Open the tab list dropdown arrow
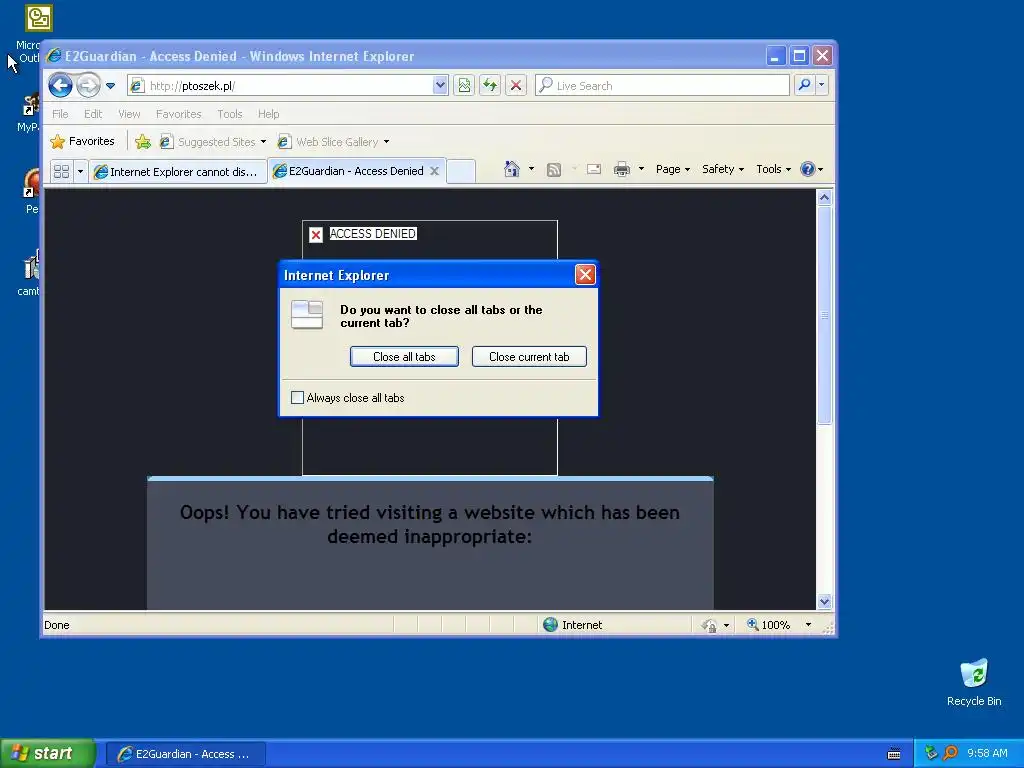The height and width of the screenshot is (768, 1024). click(80, 172)
